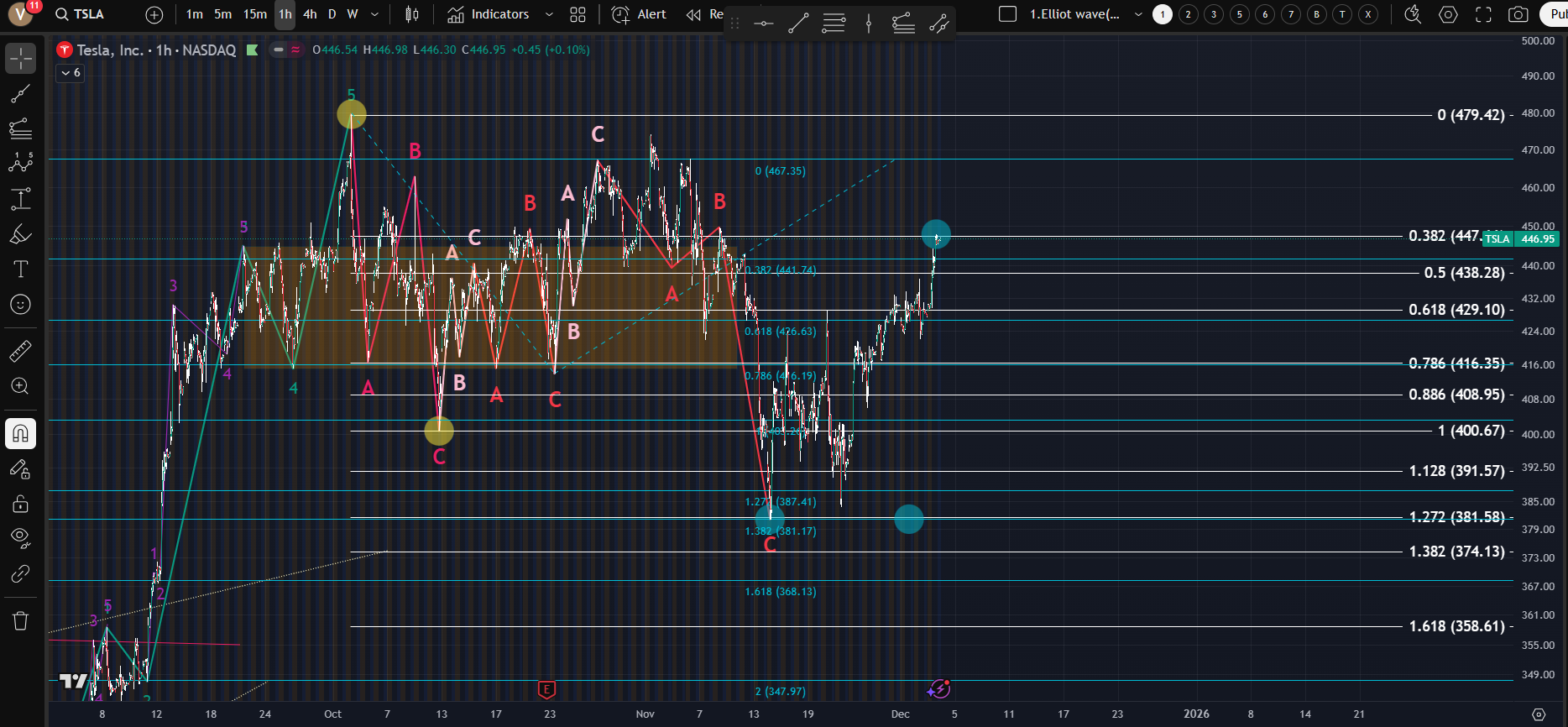Take a chart snapshot with camera icon

(1518, 14)
